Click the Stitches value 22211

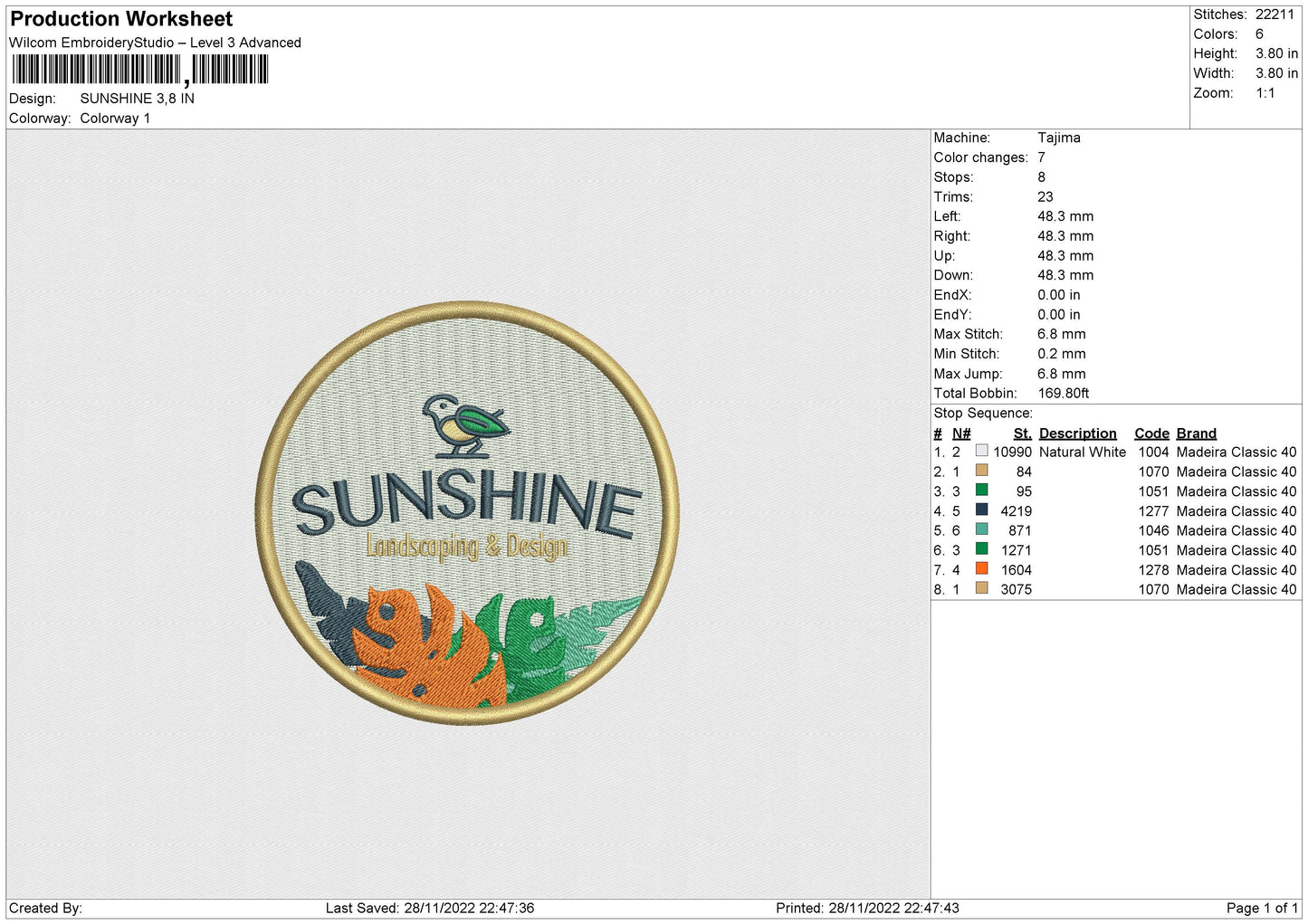click(x=1275, y=14)
